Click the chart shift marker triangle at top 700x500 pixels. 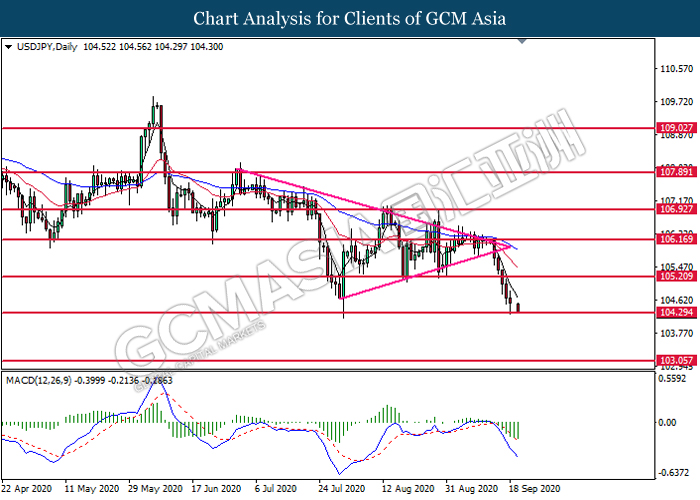522,42
